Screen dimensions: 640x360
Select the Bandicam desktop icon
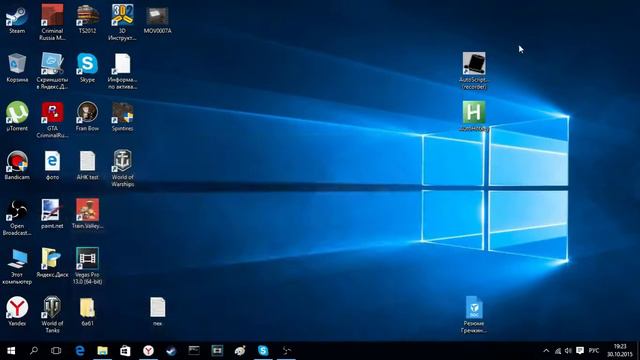click(x=17, y=166)
